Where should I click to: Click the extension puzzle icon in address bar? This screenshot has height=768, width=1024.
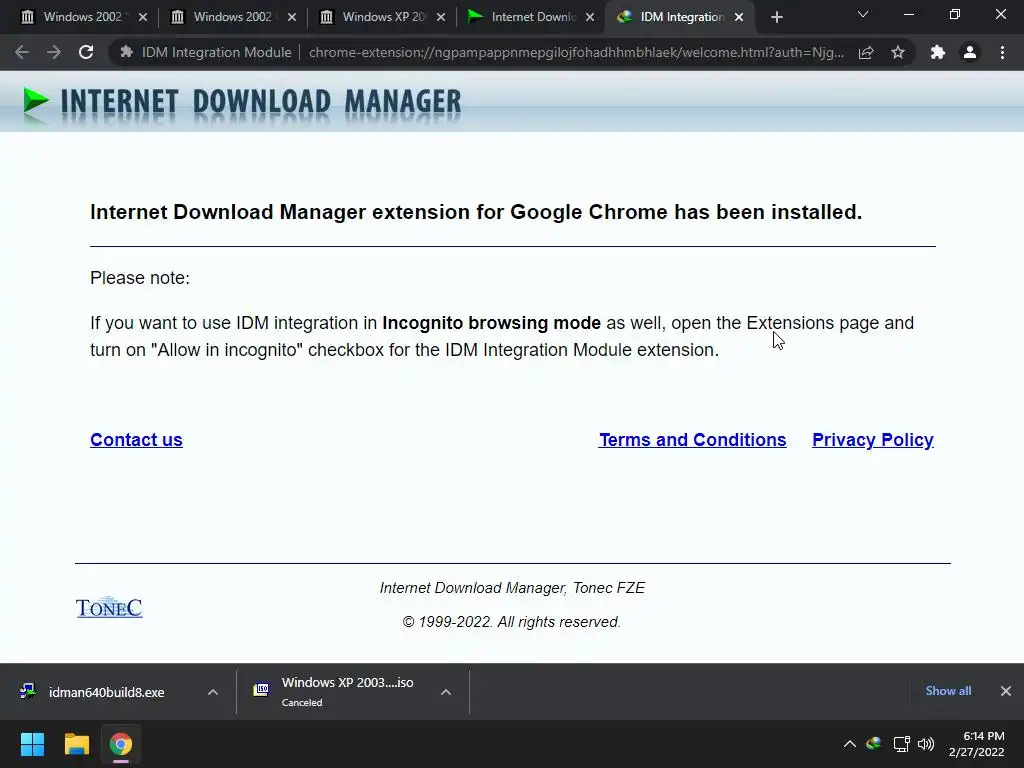coord(127,52)
